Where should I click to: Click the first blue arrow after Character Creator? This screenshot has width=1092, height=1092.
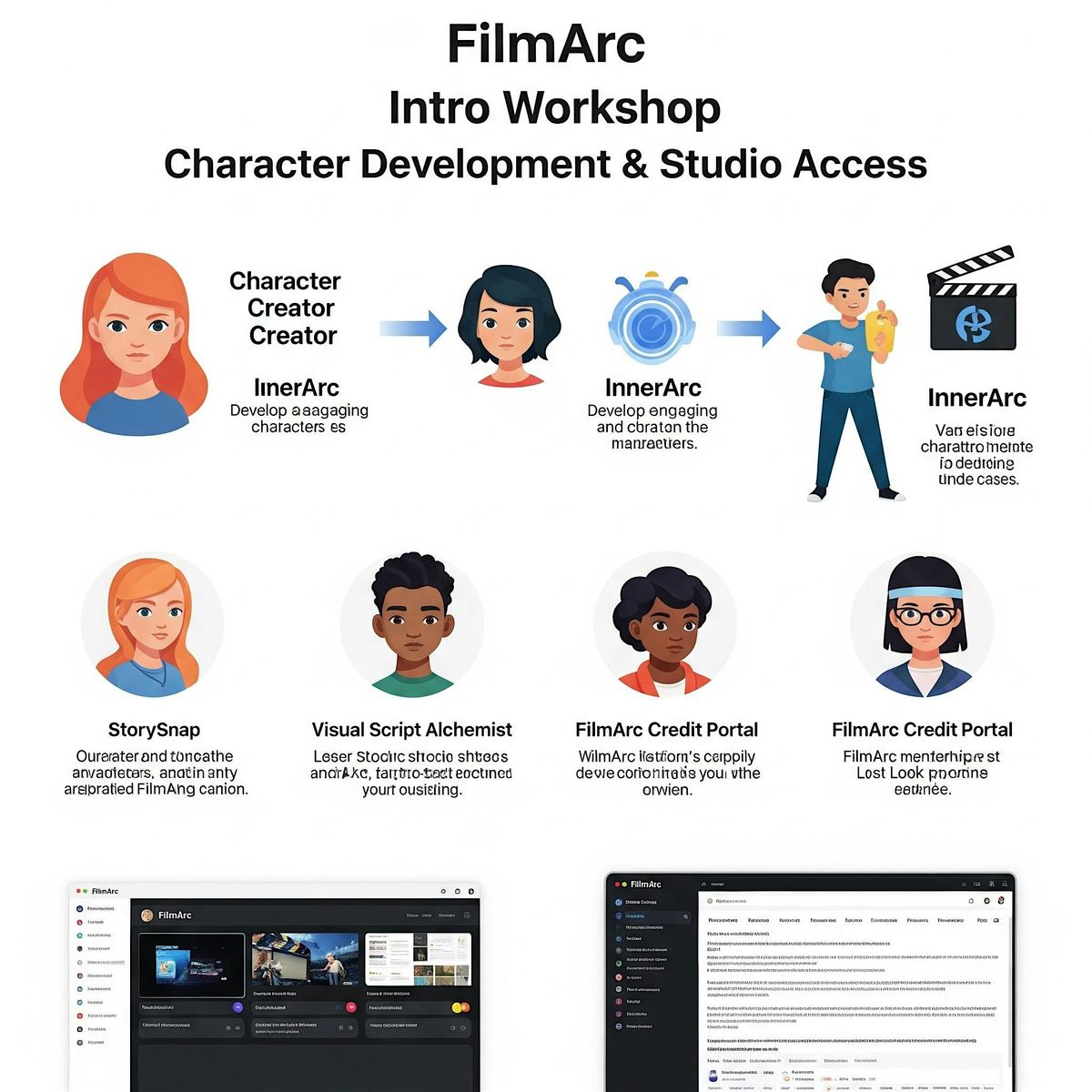[x=412, y=329]
